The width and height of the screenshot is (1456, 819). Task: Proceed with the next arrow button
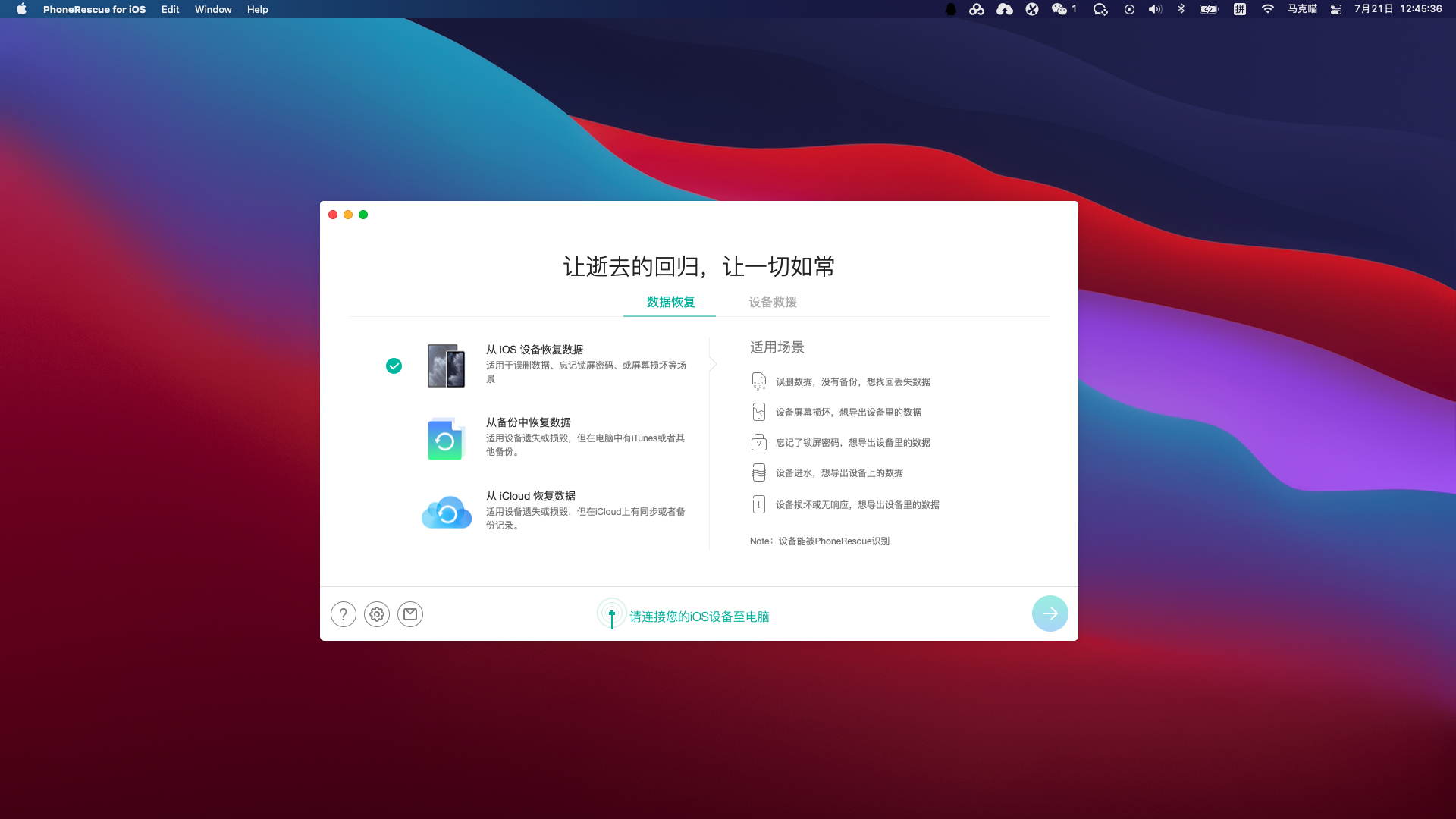pos(1050,613)
